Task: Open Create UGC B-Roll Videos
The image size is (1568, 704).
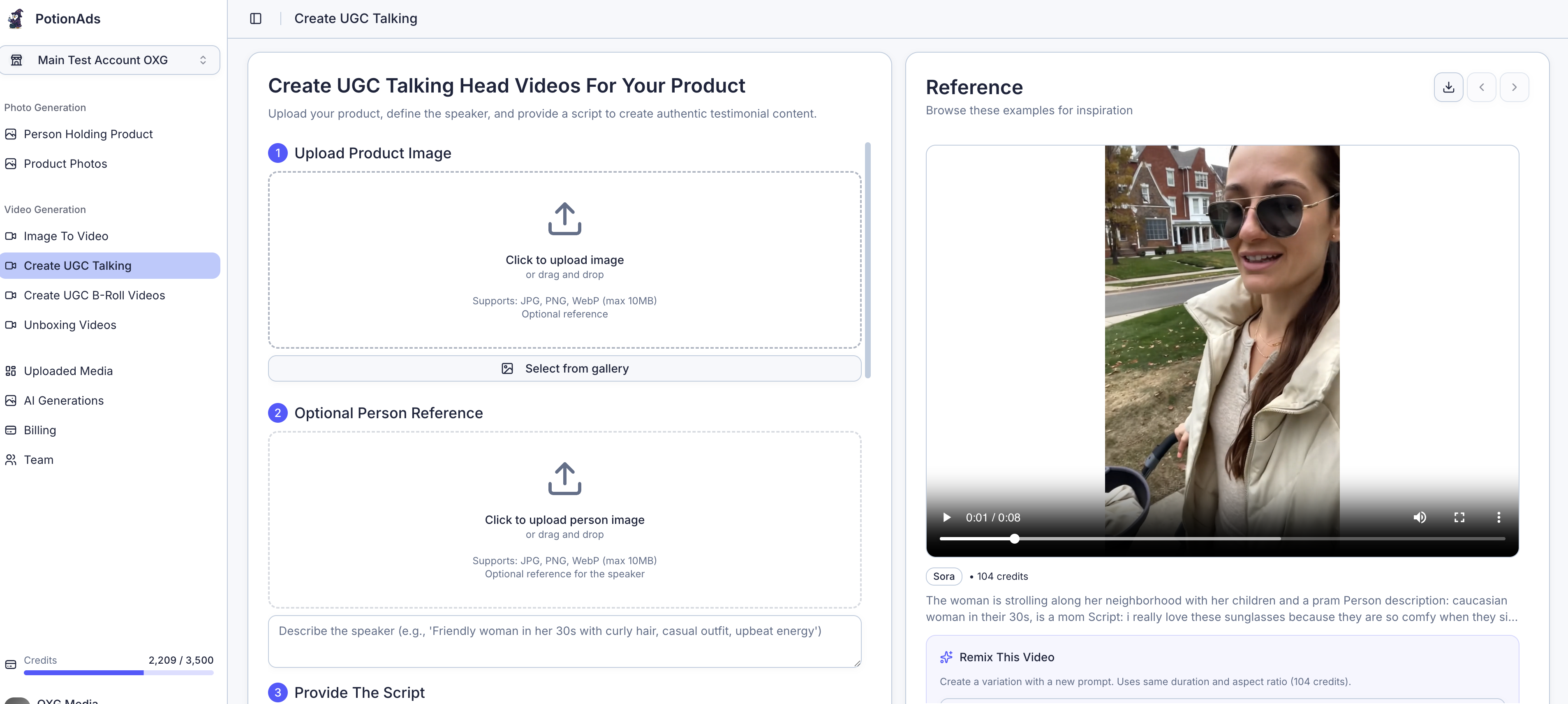Action: (94, 295)
